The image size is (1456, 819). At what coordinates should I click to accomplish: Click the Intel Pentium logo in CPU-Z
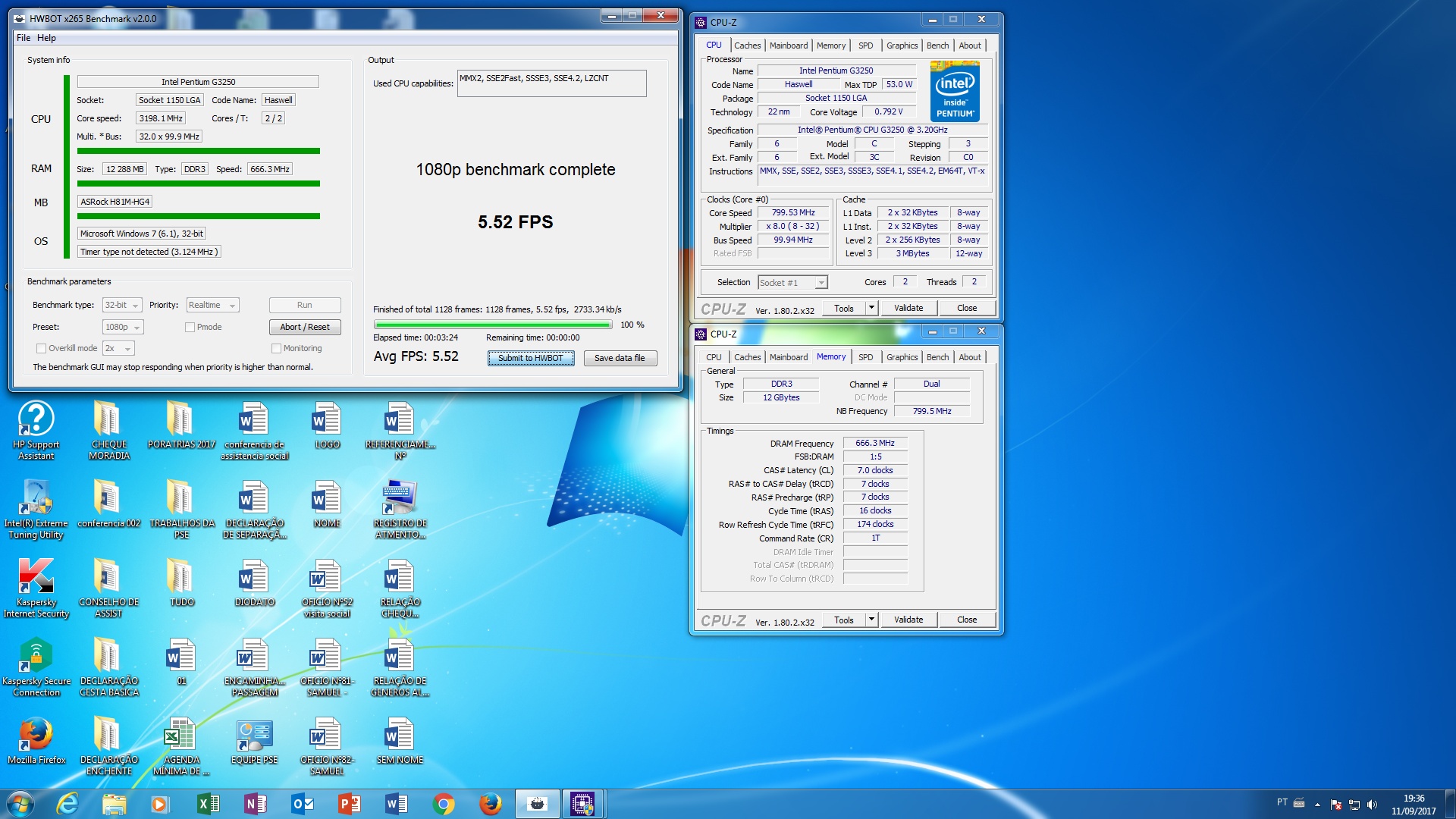pyautogui.click(x=955, y=92)
